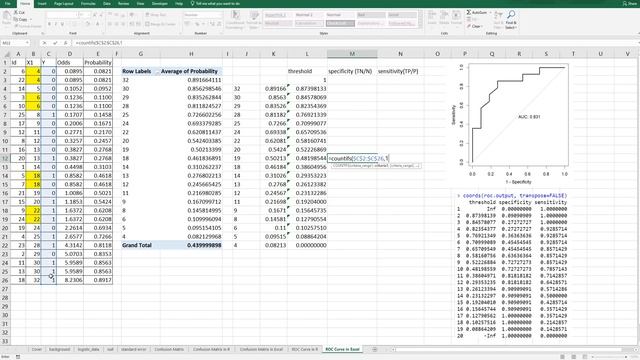Click Merge & Center button

pyautogui.click(x=160, y=24)
